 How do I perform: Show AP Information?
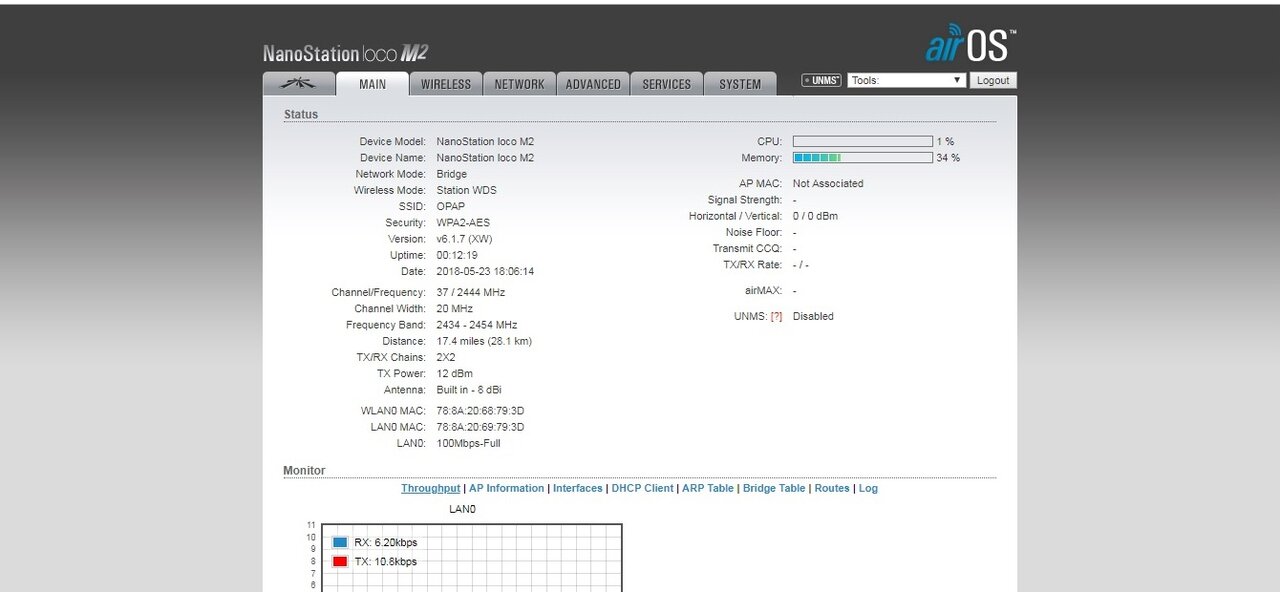[x=507, y=488]
